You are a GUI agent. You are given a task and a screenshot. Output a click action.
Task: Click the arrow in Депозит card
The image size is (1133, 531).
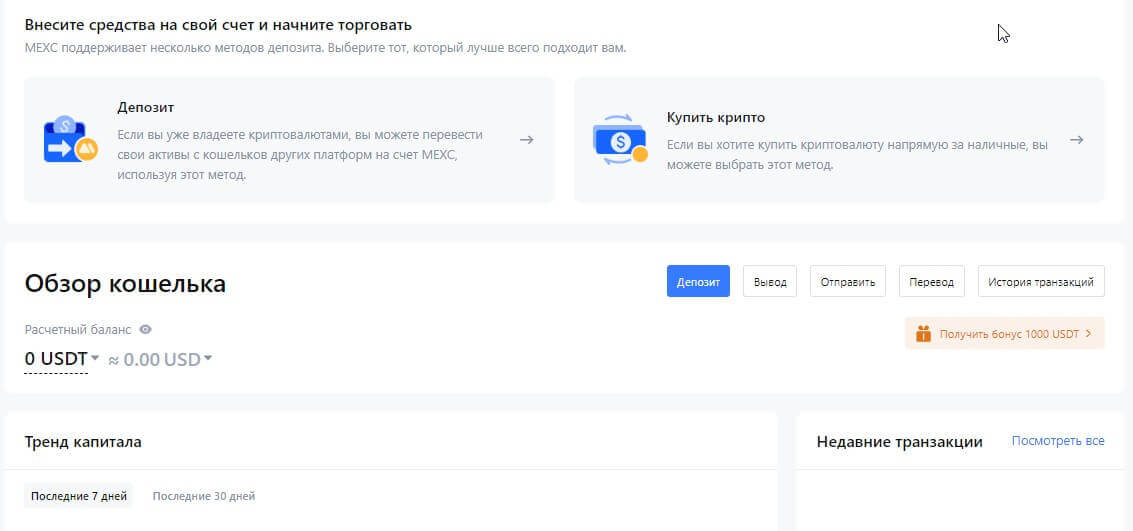pos(526,140)
